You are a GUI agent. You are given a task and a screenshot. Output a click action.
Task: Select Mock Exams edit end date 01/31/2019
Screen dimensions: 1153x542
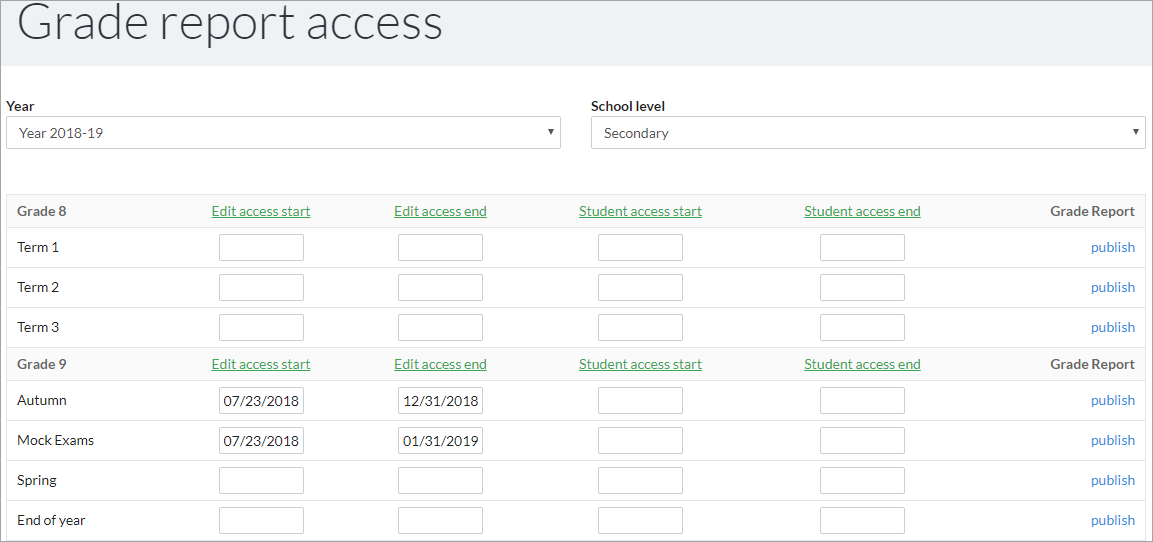(x=440, y=441)
